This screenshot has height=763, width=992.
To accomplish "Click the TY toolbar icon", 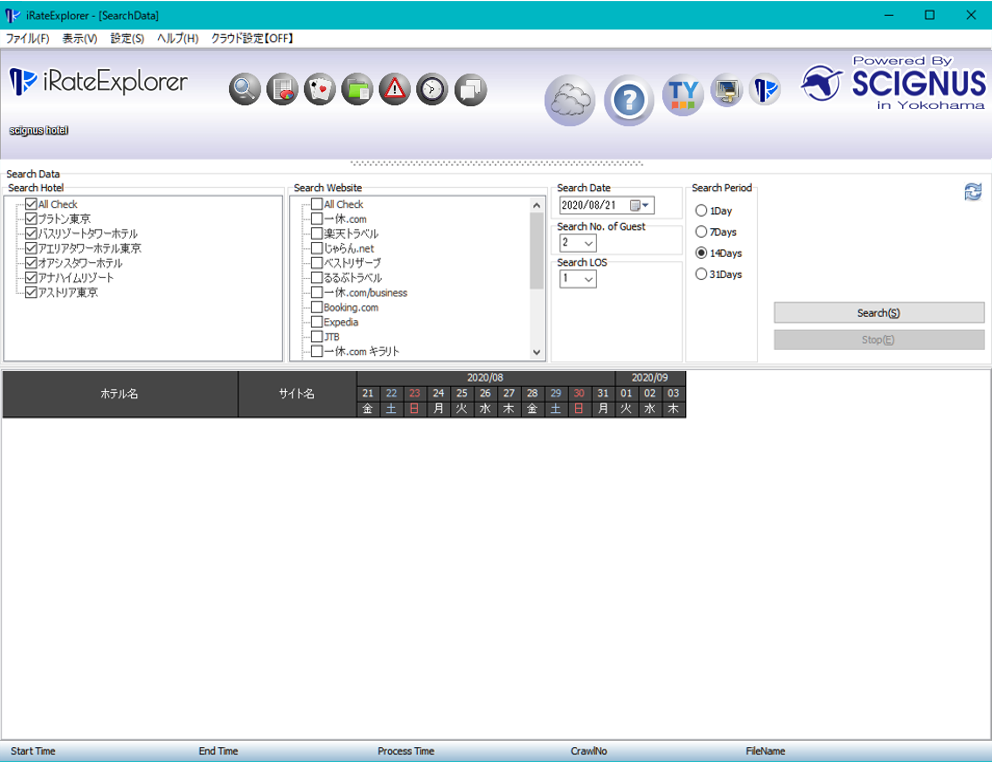I will point(683,95).
